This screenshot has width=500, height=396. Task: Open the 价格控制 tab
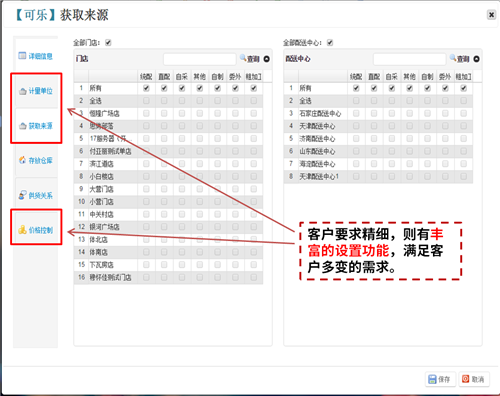click(x=36, y=230)
